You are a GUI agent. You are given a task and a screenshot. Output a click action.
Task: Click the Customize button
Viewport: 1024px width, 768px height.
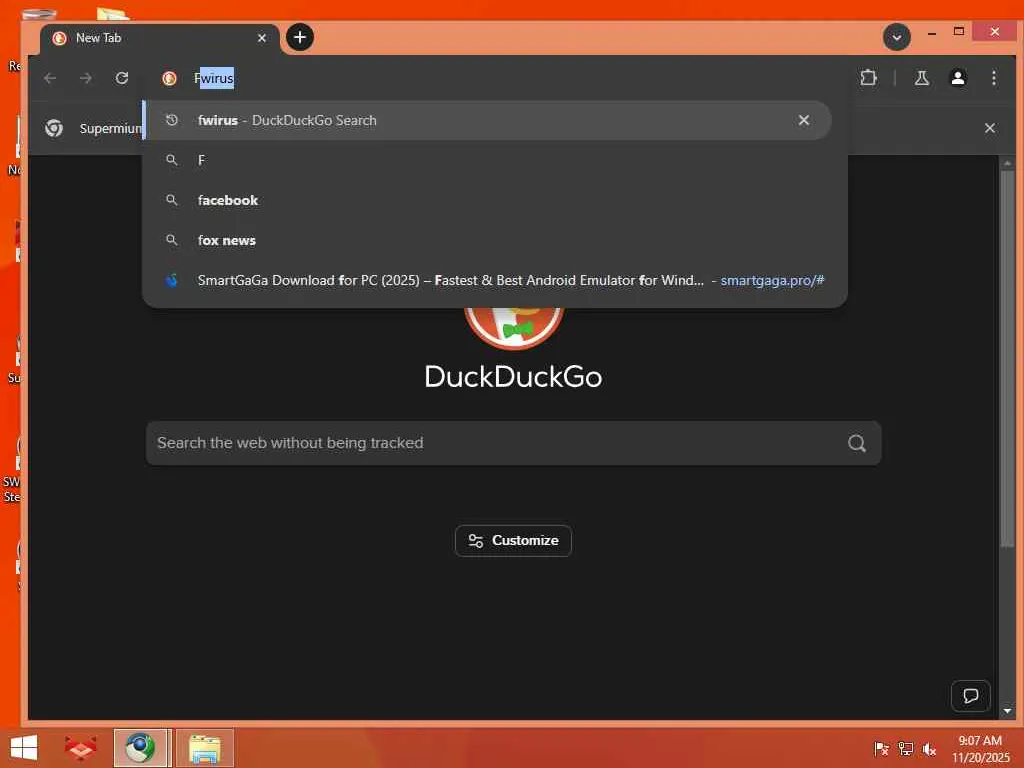(513, 541)
